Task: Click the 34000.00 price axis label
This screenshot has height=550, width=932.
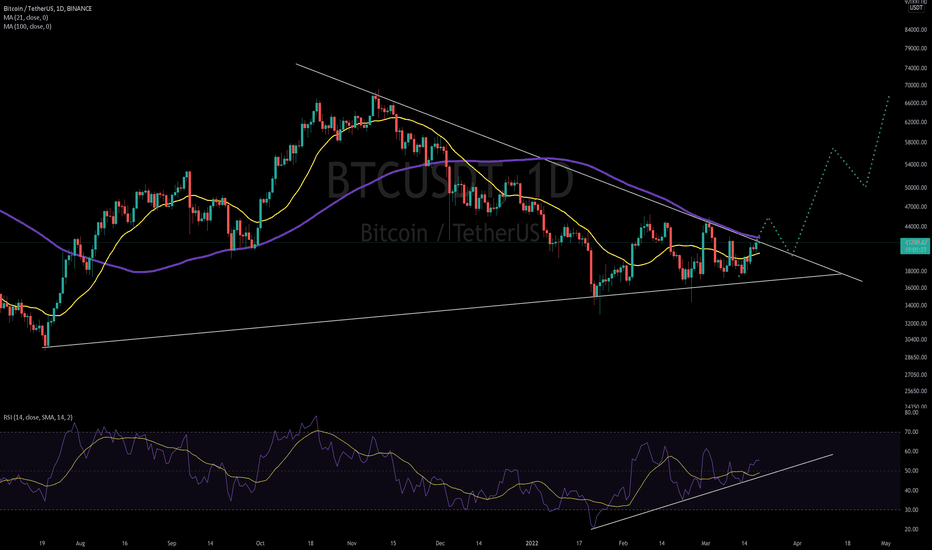Action: 915,306
